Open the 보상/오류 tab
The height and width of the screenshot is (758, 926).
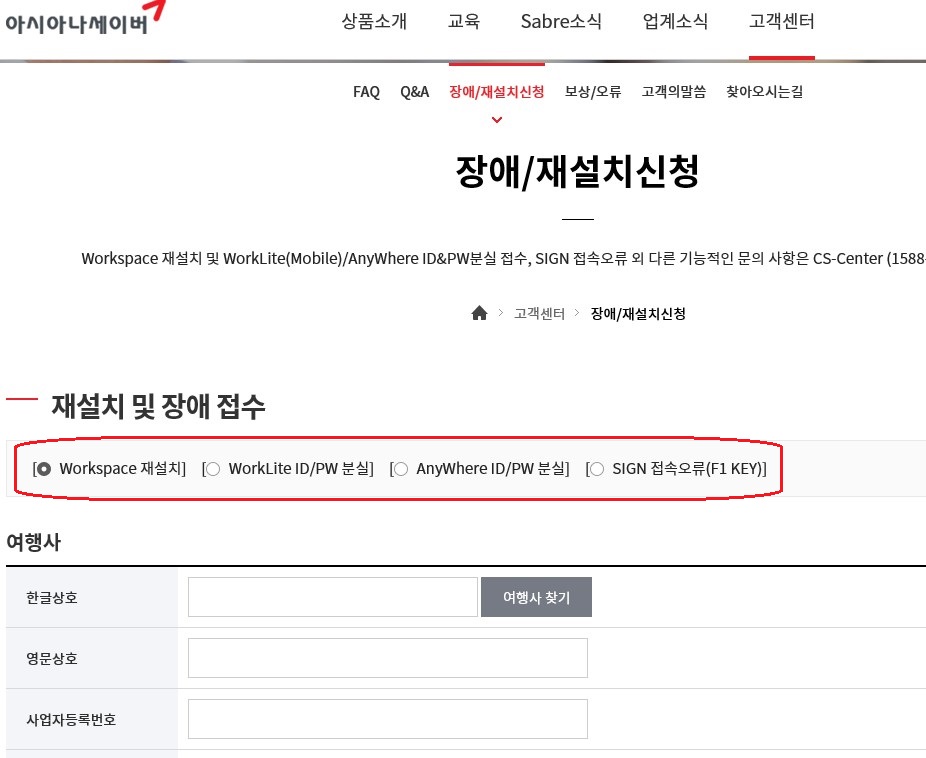tap(593, 92)
